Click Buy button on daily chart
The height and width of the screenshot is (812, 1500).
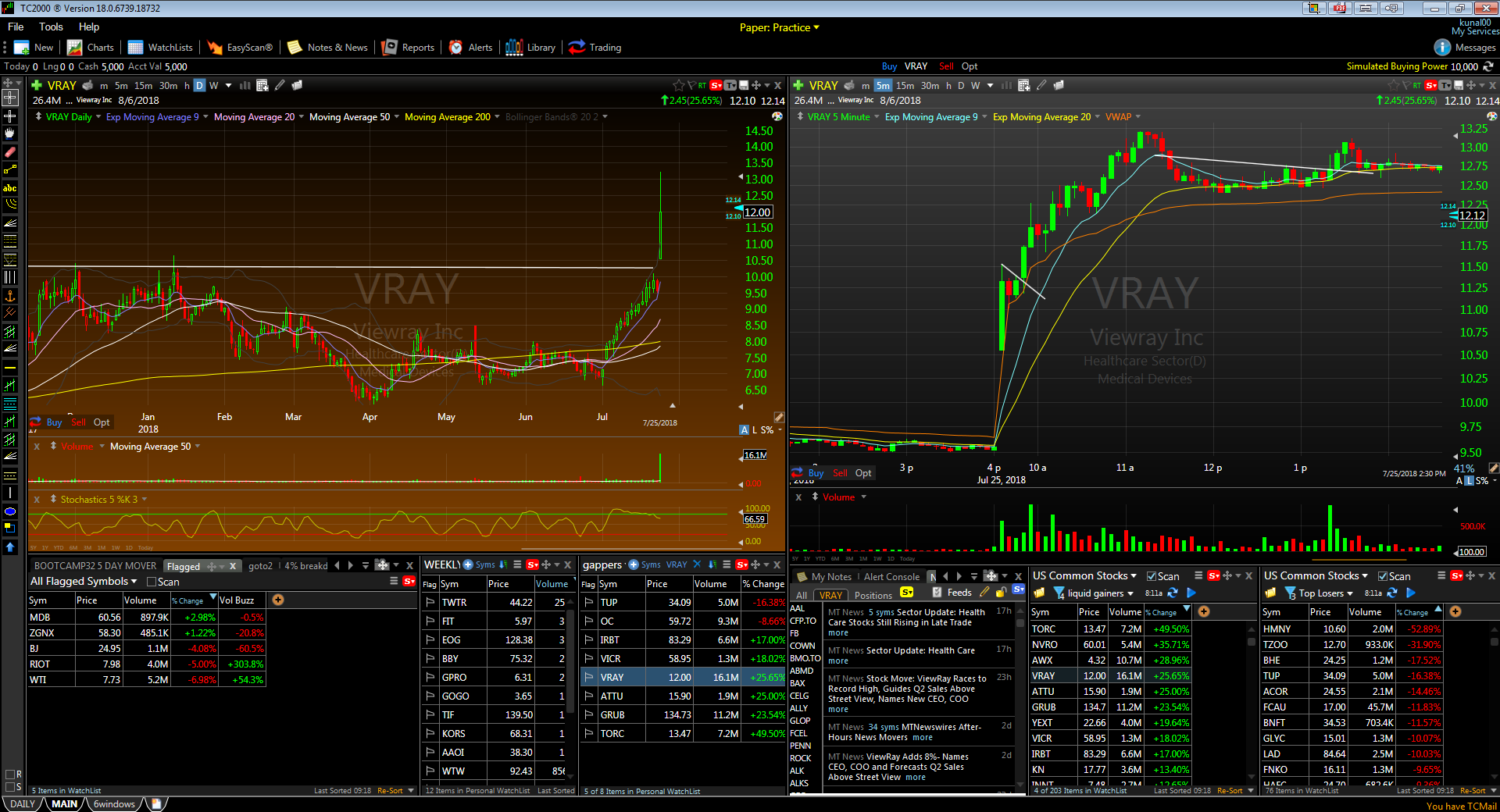point(54,422)
